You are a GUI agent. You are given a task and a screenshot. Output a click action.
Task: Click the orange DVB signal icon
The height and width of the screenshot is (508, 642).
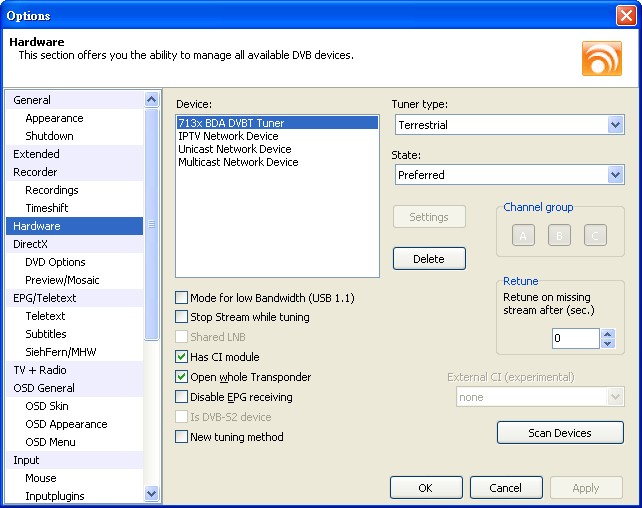point(601,58)
